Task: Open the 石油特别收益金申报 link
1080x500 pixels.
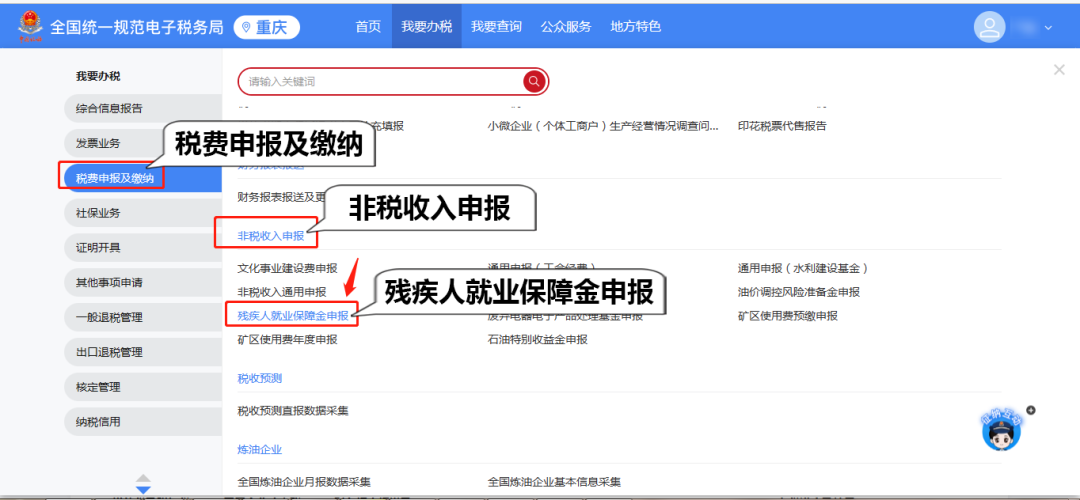Action: coord(537,339)
